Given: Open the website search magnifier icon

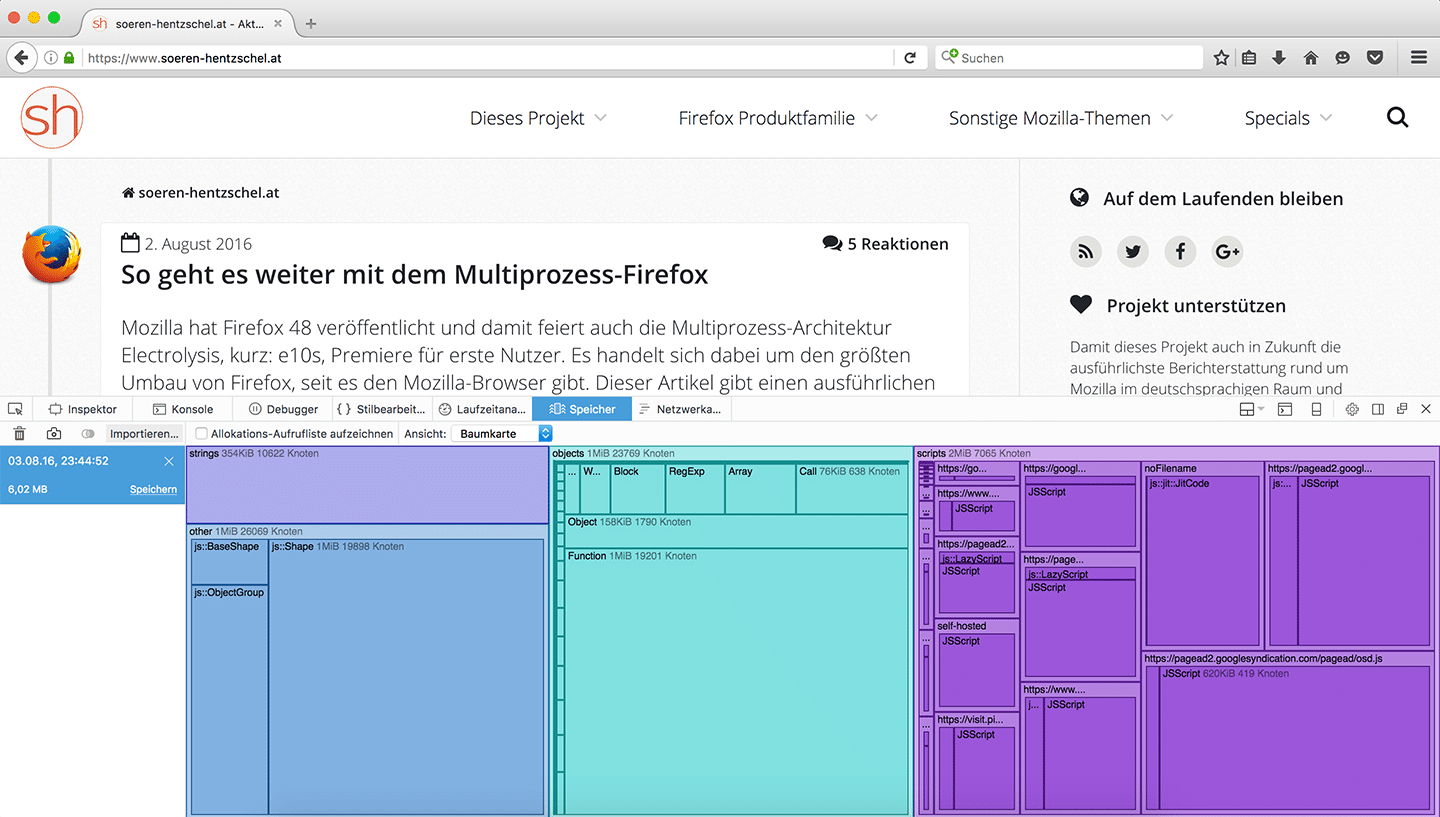Looking at the screenshot, I should 1397,118.
